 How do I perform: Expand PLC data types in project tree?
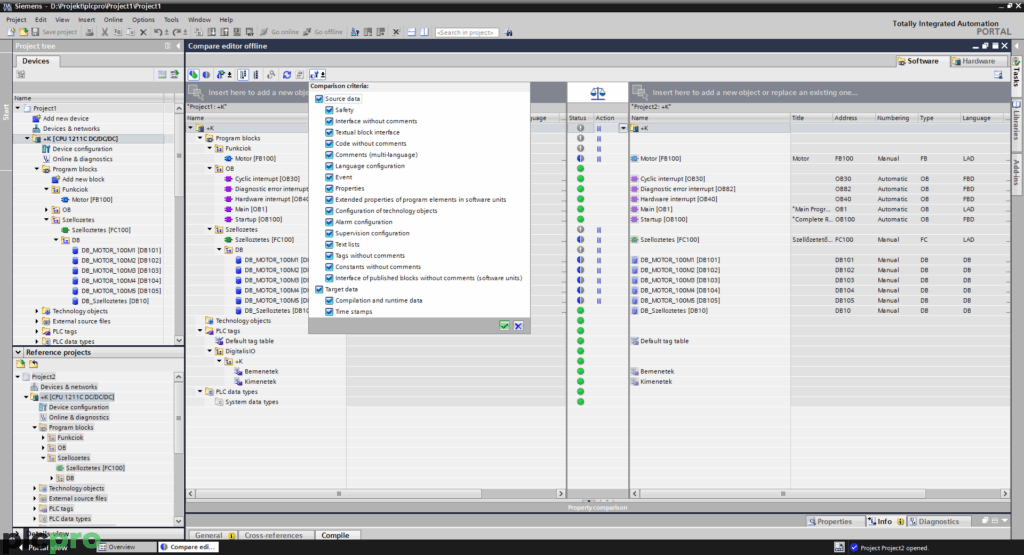(x=37, y=341)
